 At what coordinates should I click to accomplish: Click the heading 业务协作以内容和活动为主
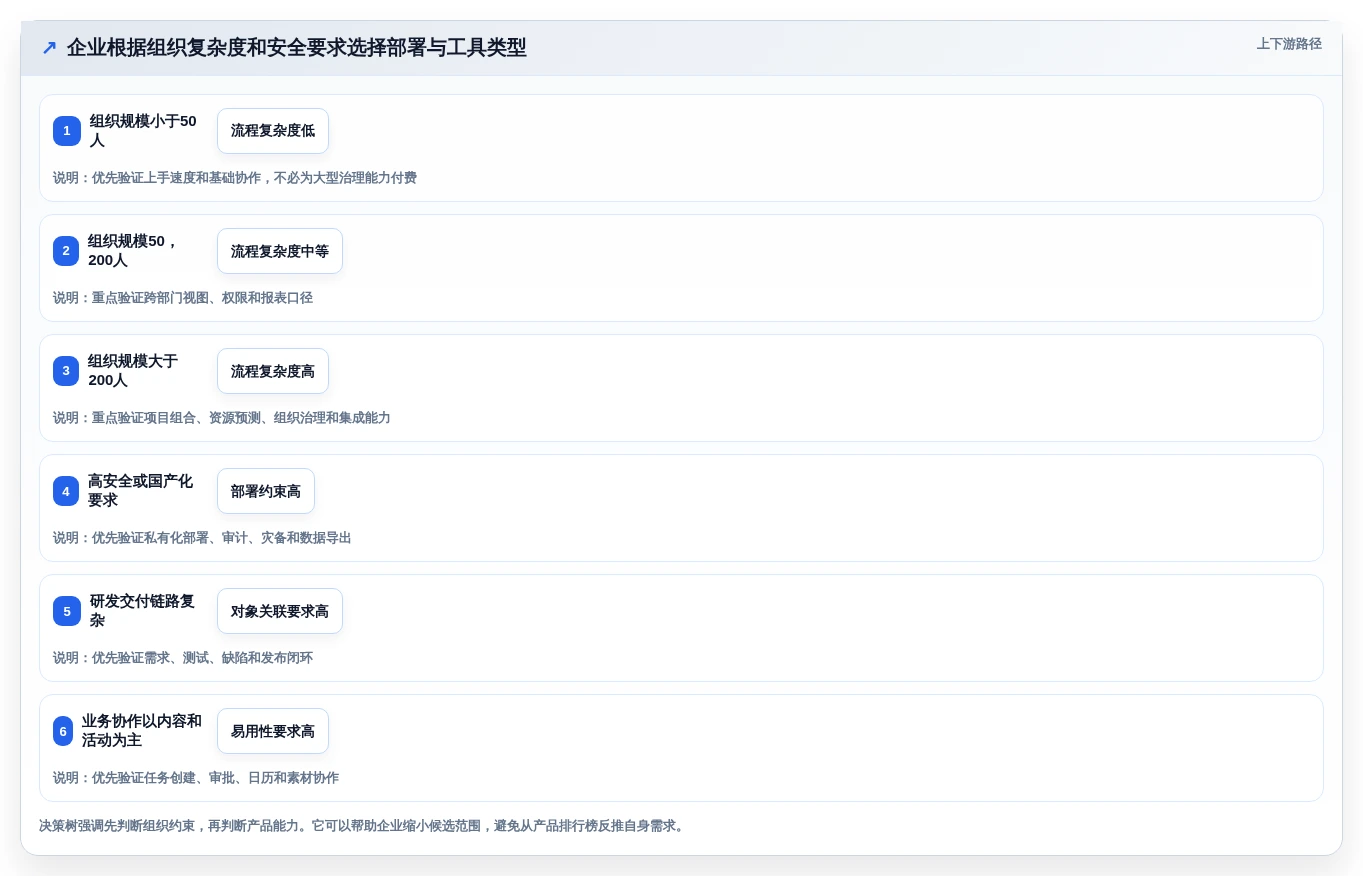[x=142, y=731]
